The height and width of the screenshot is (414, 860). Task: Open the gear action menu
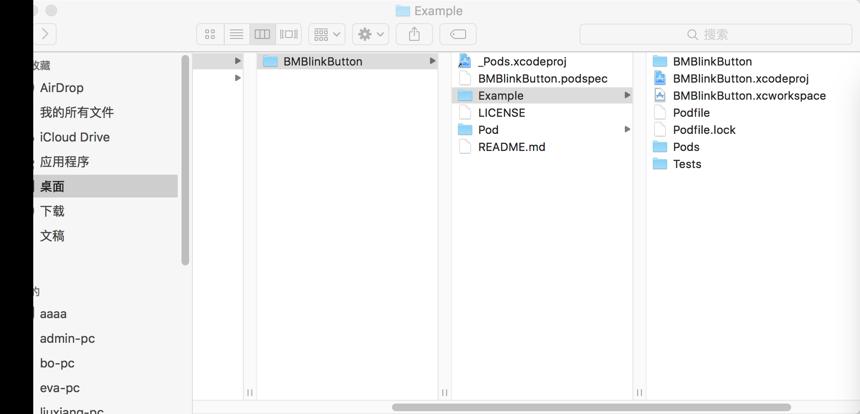[x=371, y=35]
